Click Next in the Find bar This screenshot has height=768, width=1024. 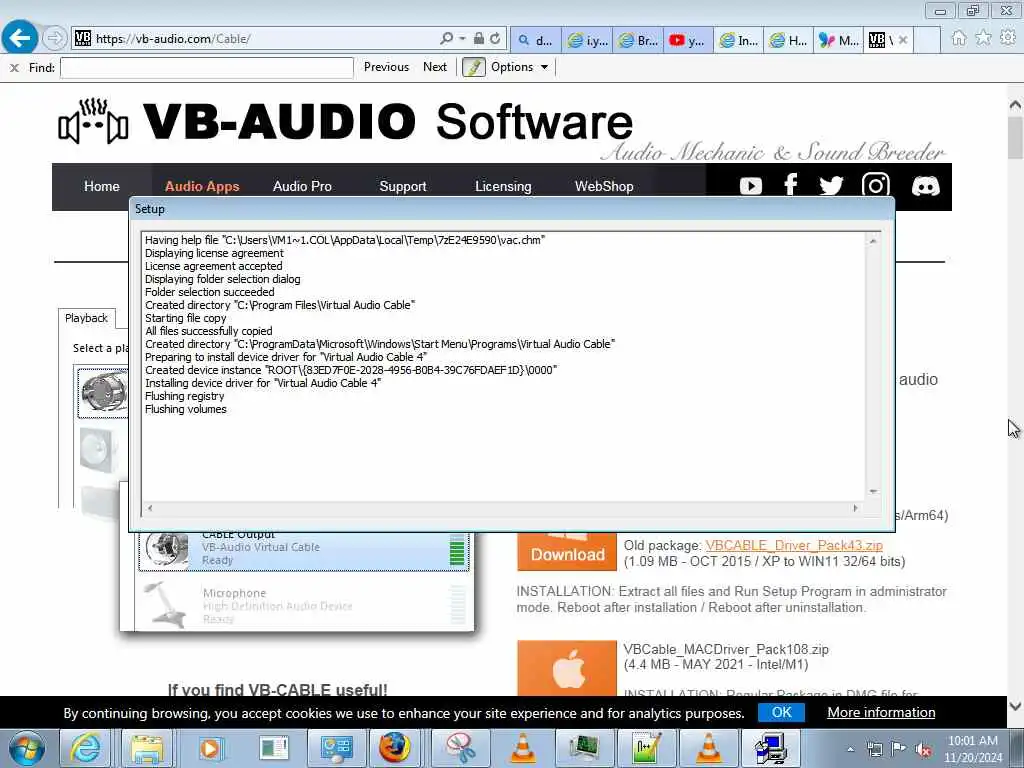434,67
